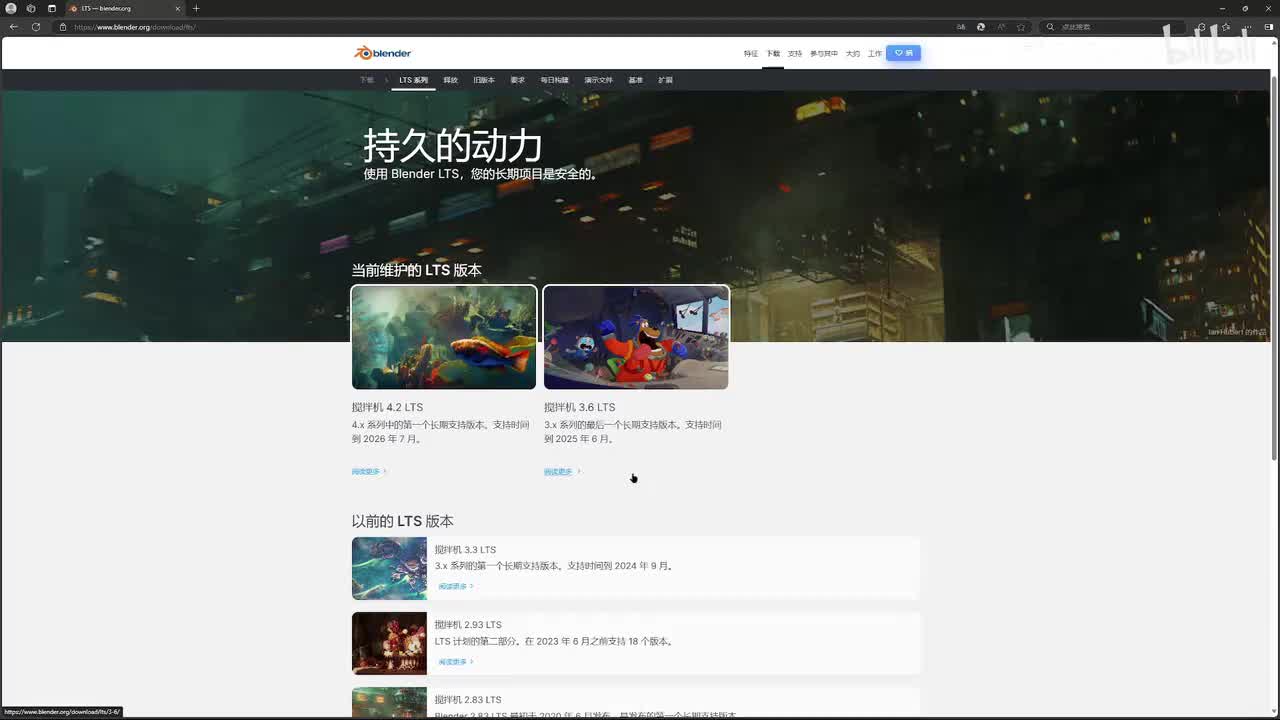Open a new tab with the plus icon
1280x720 pixels.
pos(196,8)
